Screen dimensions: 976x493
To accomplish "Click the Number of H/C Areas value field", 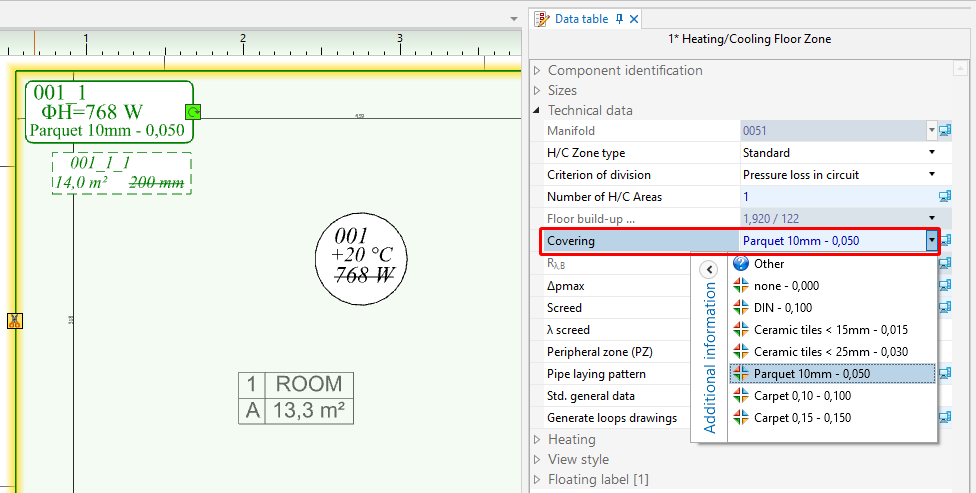I will coord(835,197).
